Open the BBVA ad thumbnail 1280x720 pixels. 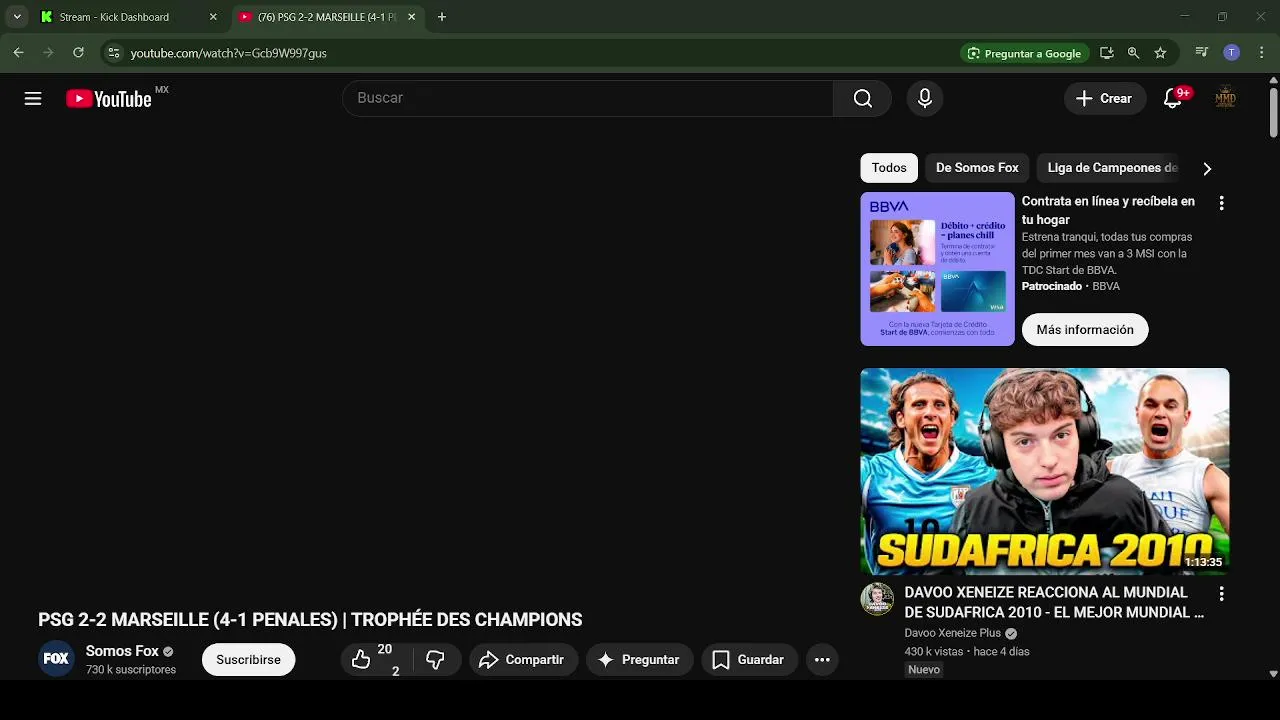coord(937,269)
